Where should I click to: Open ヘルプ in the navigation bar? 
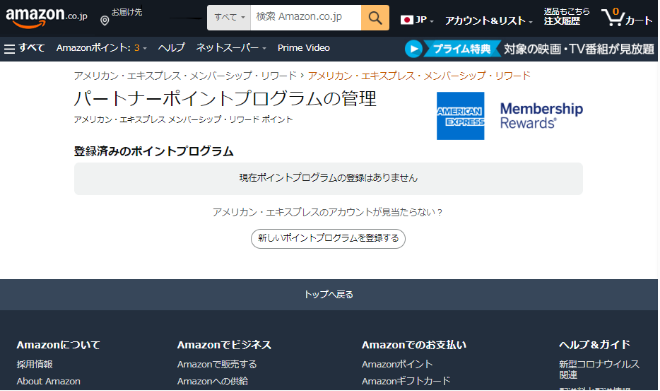(171, 48)
